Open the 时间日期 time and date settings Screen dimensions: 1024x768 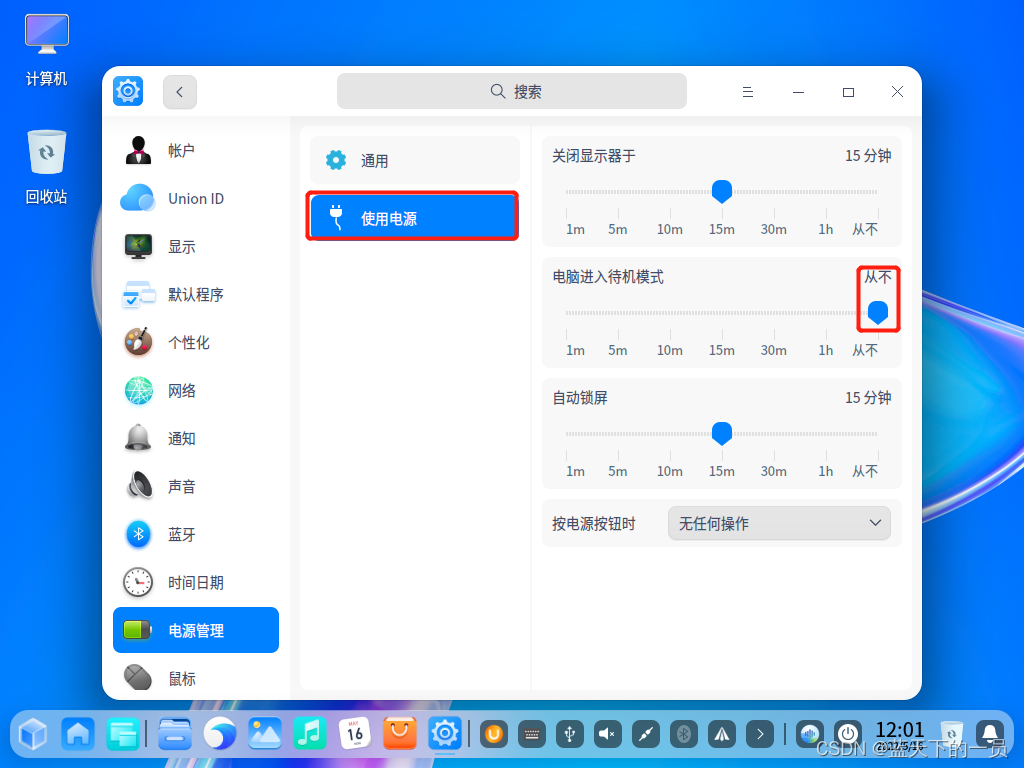coord(195,583)
